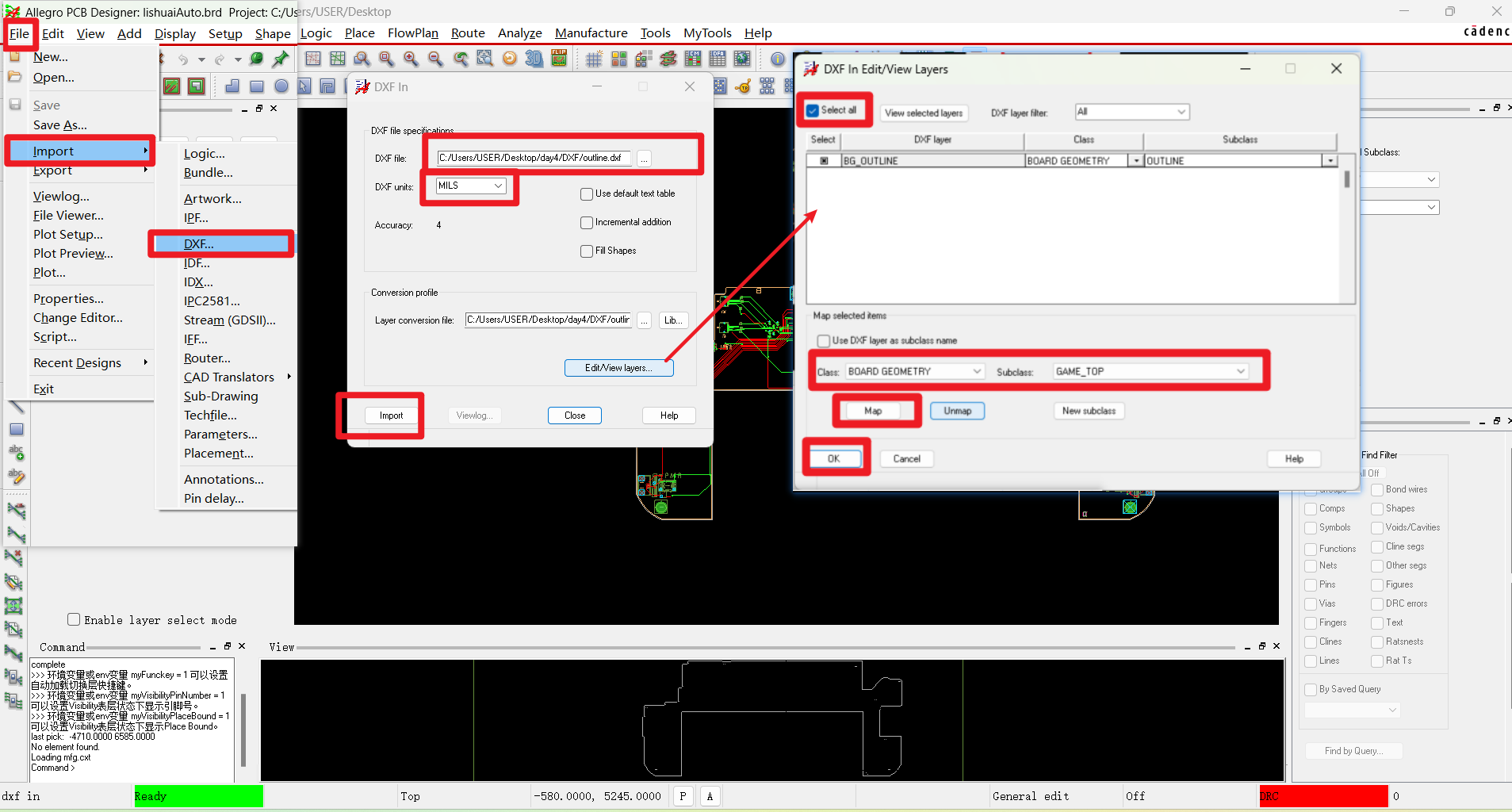This screenshot has width=1512, height=812.
Task: Open the File menu
Action: [20, 33]
